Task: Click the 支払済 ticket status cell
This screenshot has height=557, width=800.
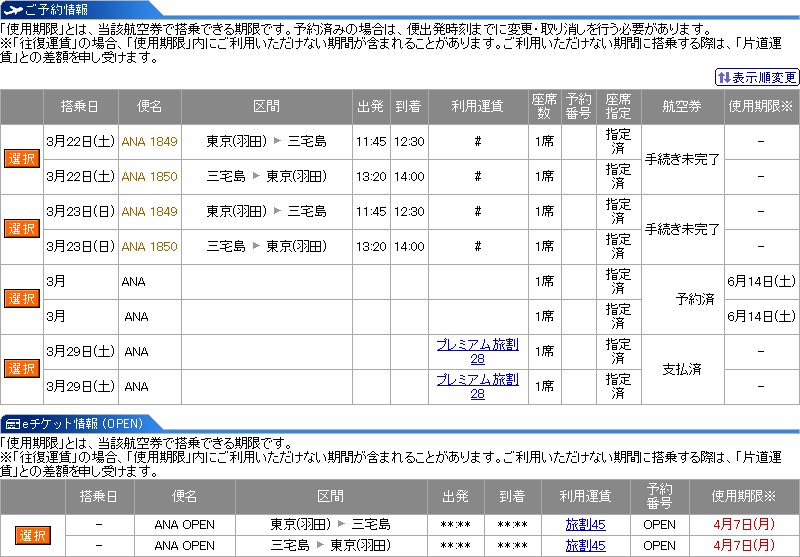Action: pos(682,369)
